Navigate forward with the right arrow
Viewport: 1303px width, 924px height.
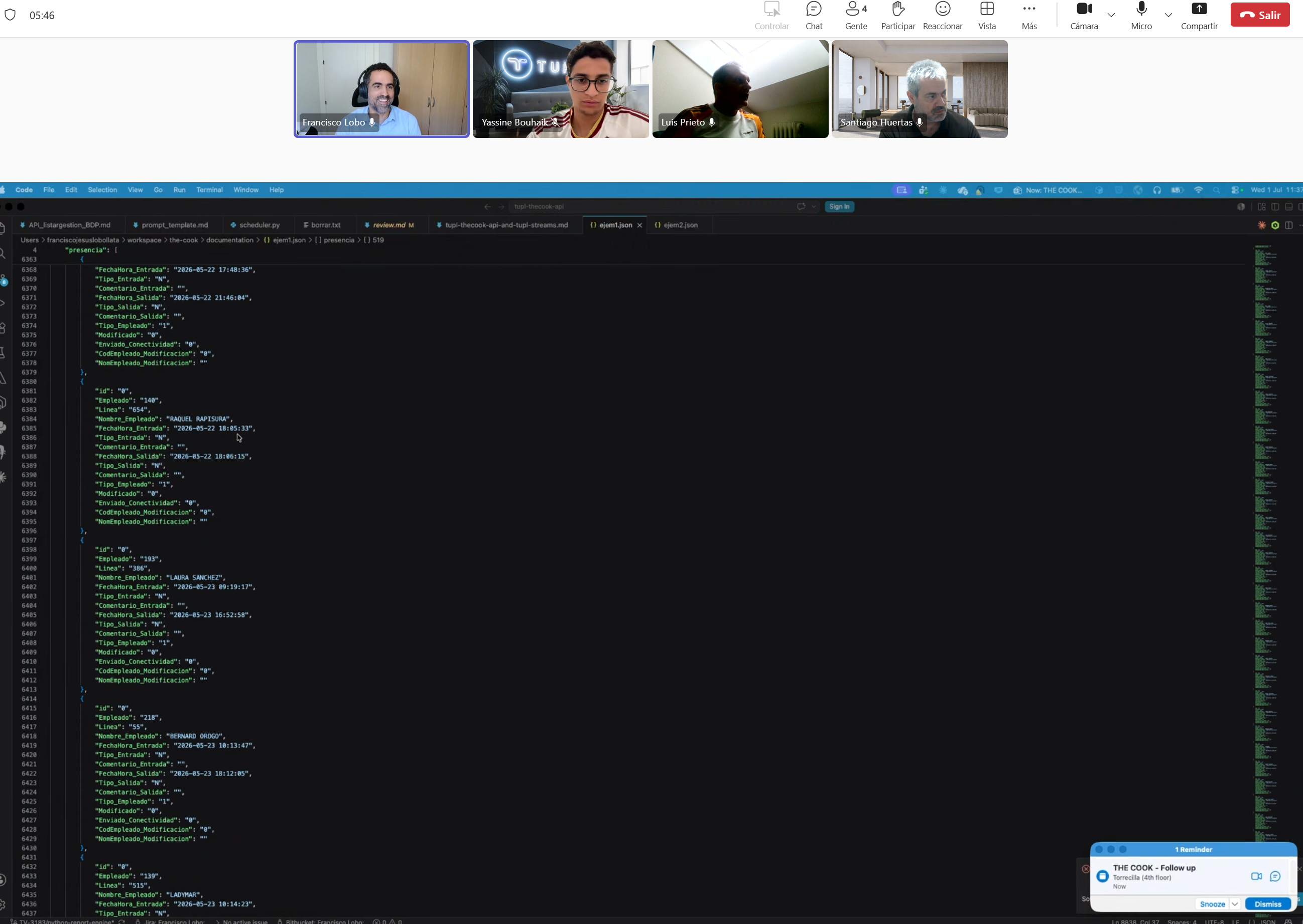[x=501, y=207]
